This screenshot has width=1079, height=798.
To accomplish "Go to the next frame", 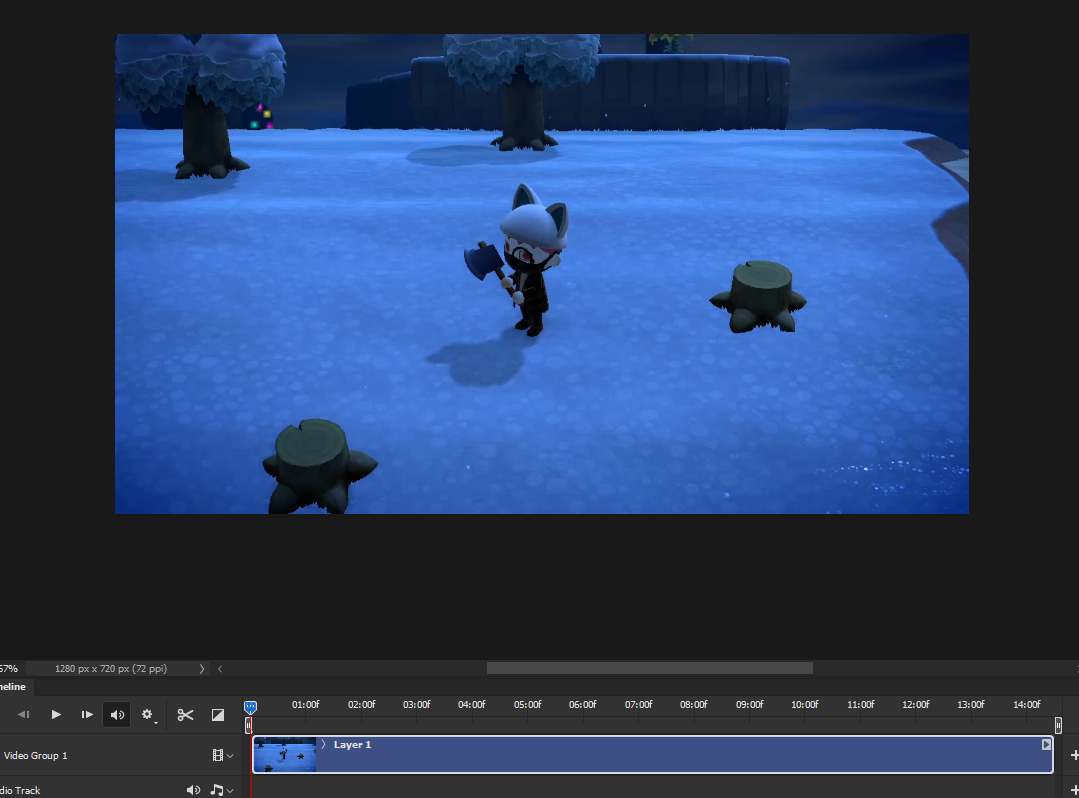I will pyautogui.click(x=87, y=715).
